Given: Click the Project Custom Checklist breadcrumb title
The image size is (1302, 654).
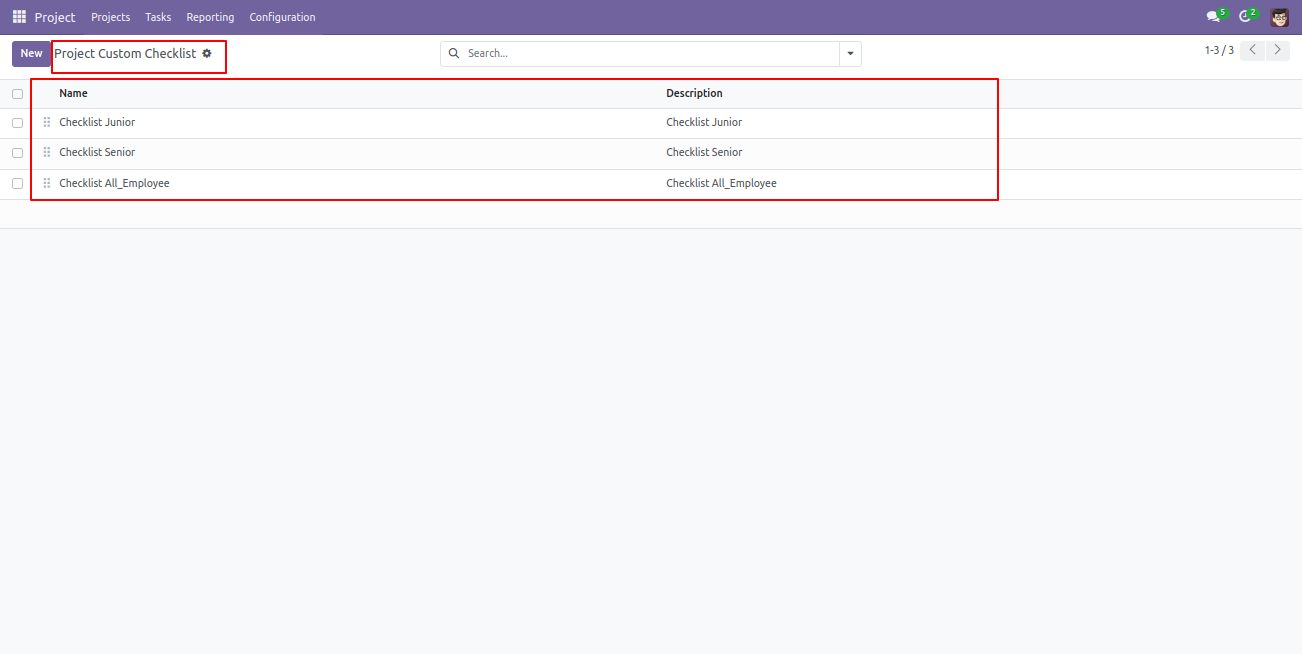Looking at the screenshot, I should click(125, 53).
